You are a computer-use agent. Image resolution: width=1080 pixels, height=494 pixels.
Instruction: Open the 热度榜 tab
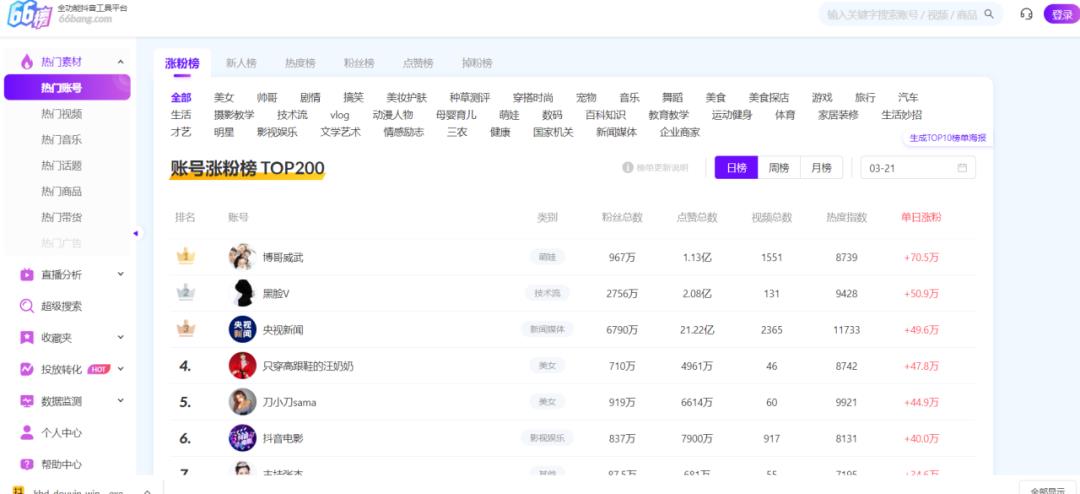300,63
